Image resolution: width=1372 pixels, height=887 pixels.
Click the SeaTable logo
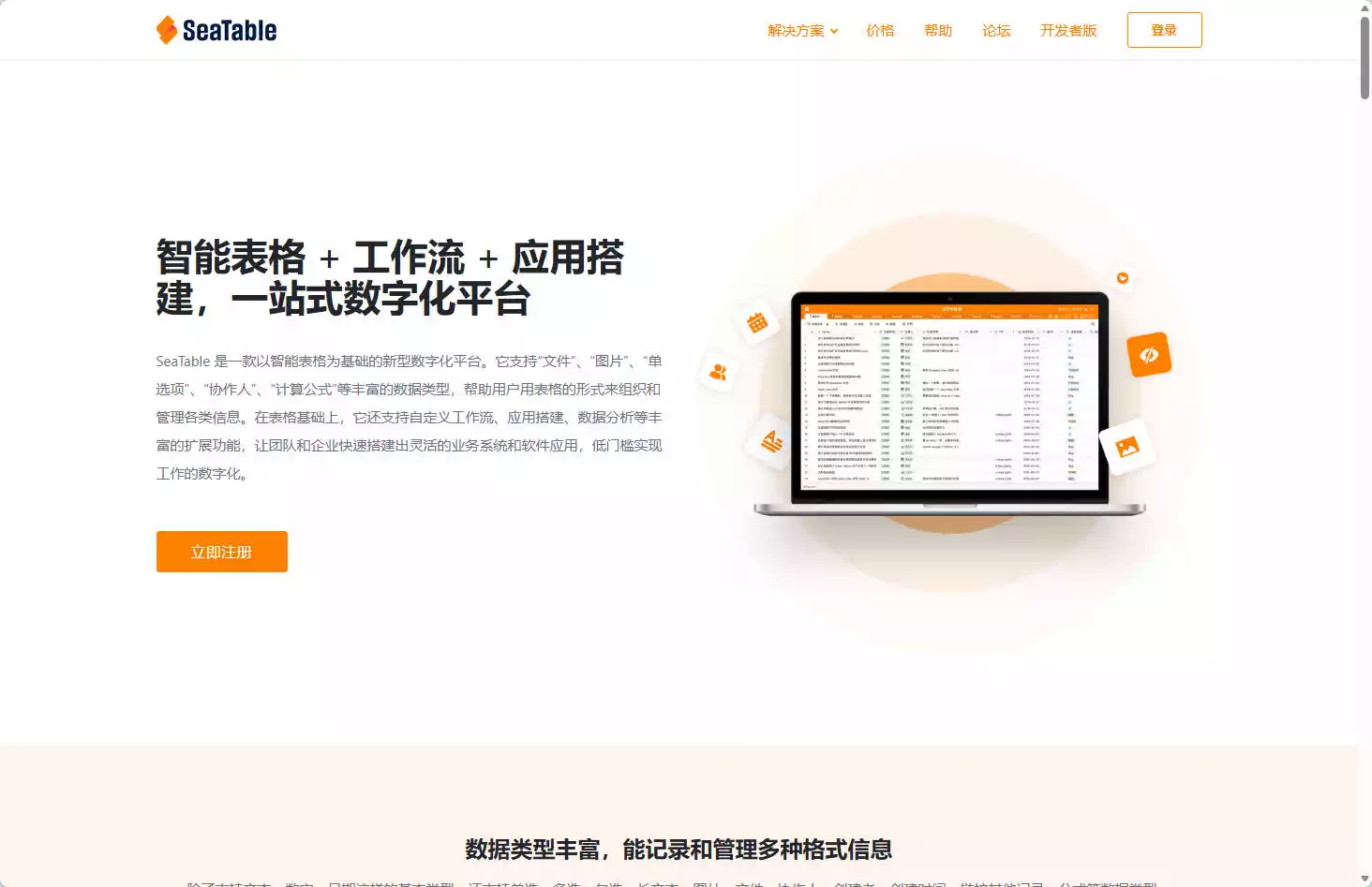coord(216,30)
